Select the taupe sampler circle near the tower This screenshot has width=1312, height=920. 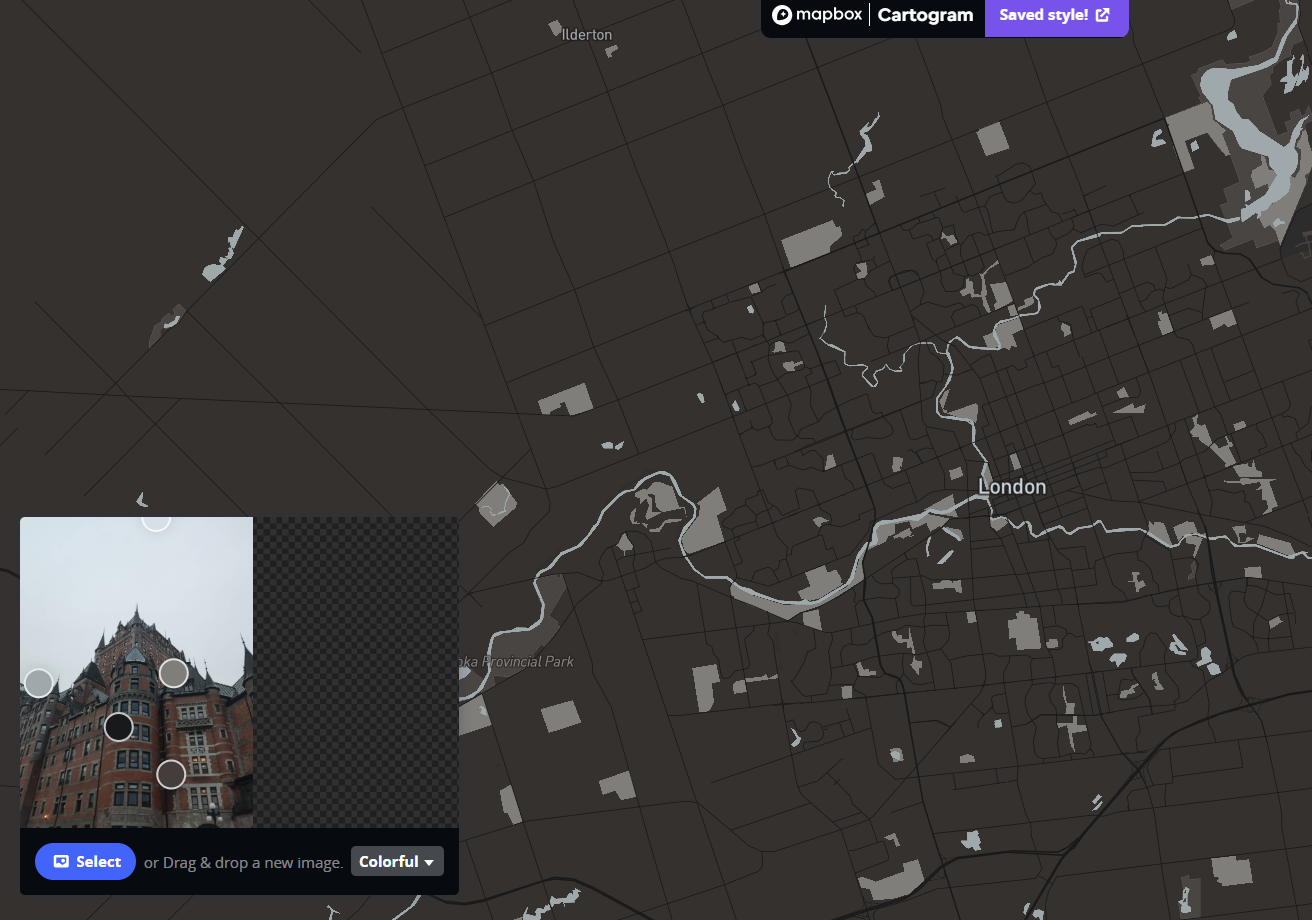click(x=172, y=673)
